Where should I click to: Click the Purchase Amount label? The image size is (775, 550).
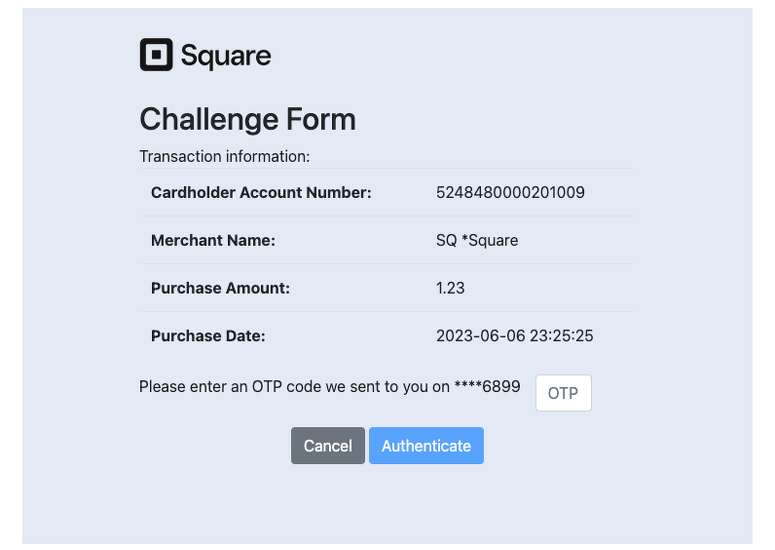pos(220,288)
